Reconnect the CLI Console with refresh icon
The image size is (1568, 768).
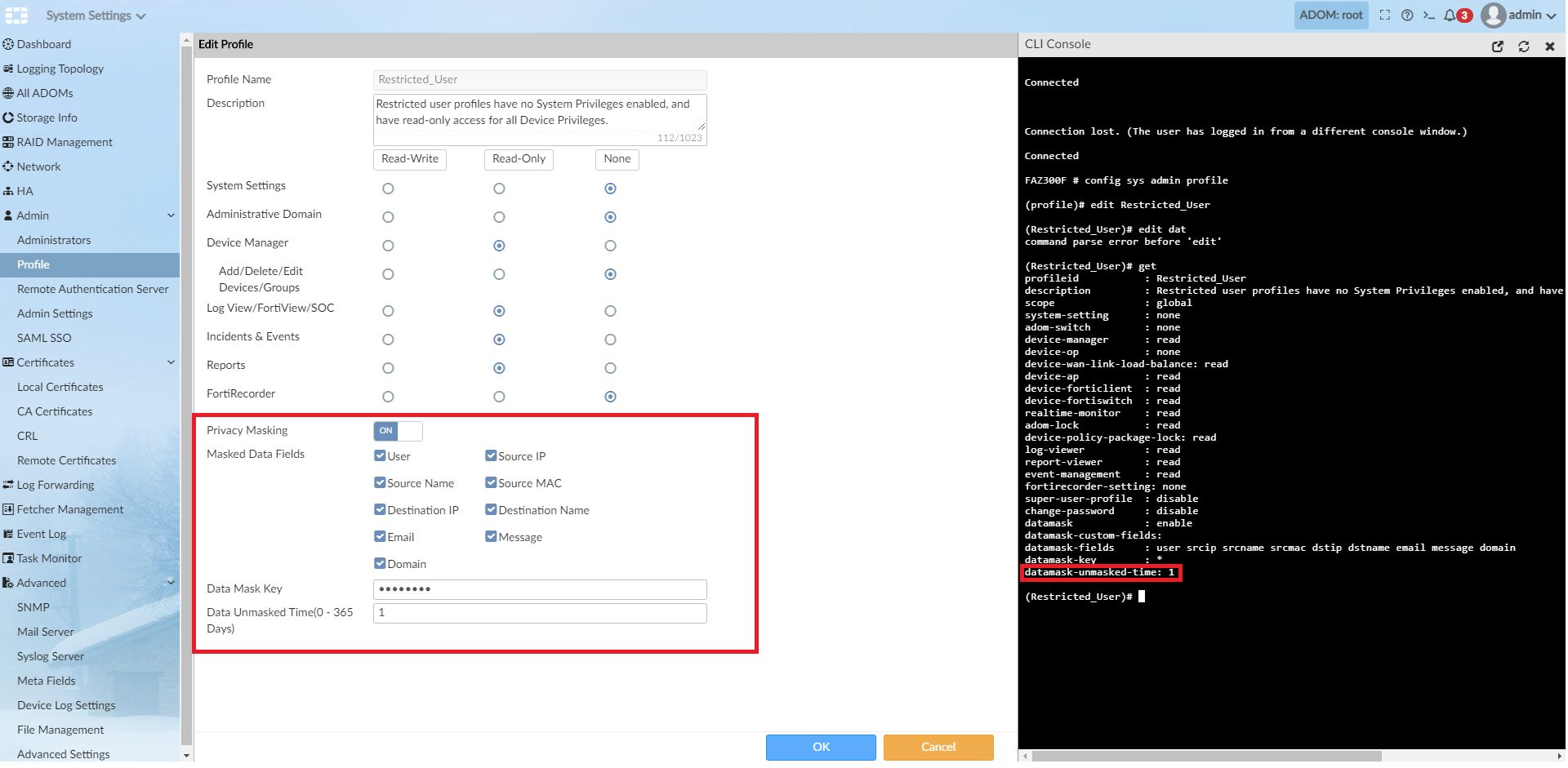pos(1524,47)
